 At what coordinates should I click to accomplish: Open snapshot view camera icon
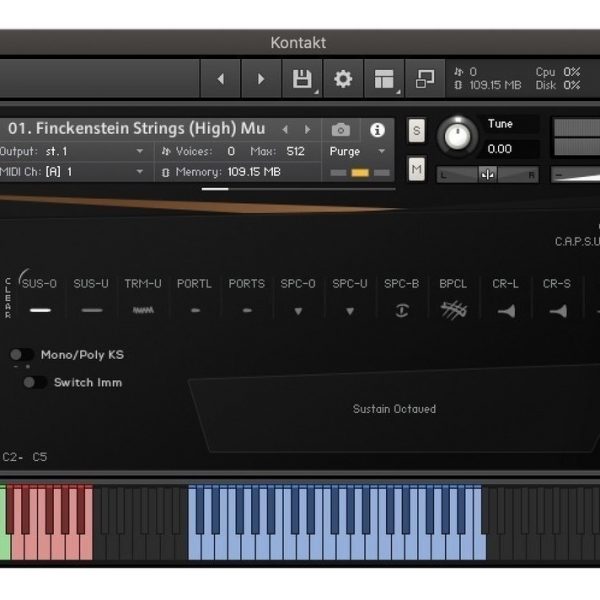click(x=341, y=130)
